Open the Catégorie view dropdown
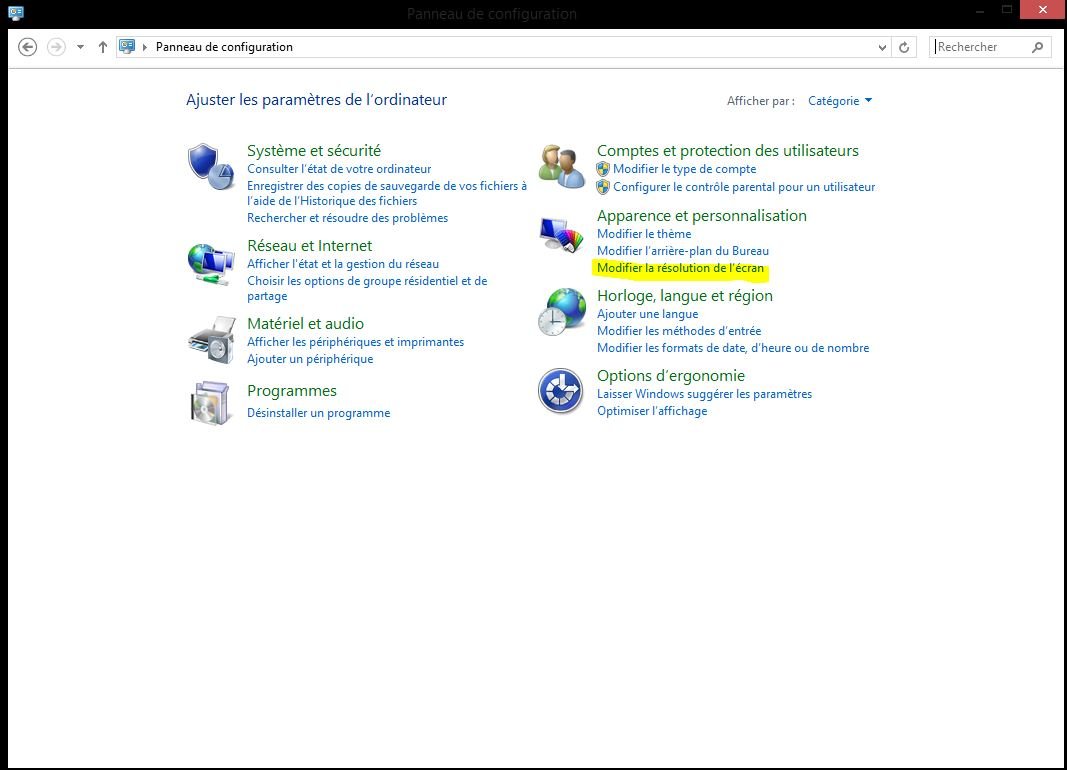The image size is (1067, 770). 840,101
